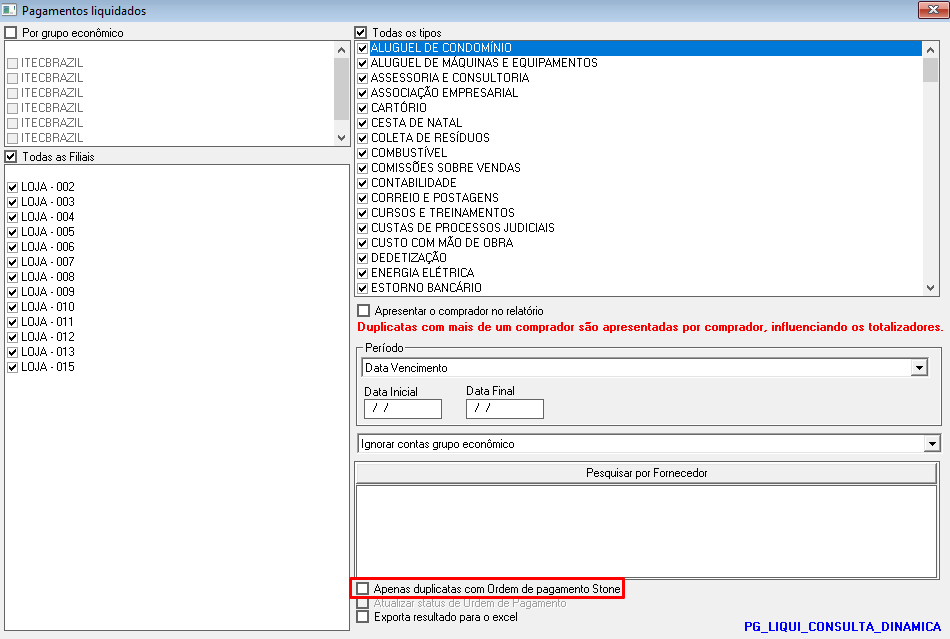Close the Pagamentos liquidados window
Image resolution: width=950 pixels, height=639 pixels.
(x=933, y=10)
